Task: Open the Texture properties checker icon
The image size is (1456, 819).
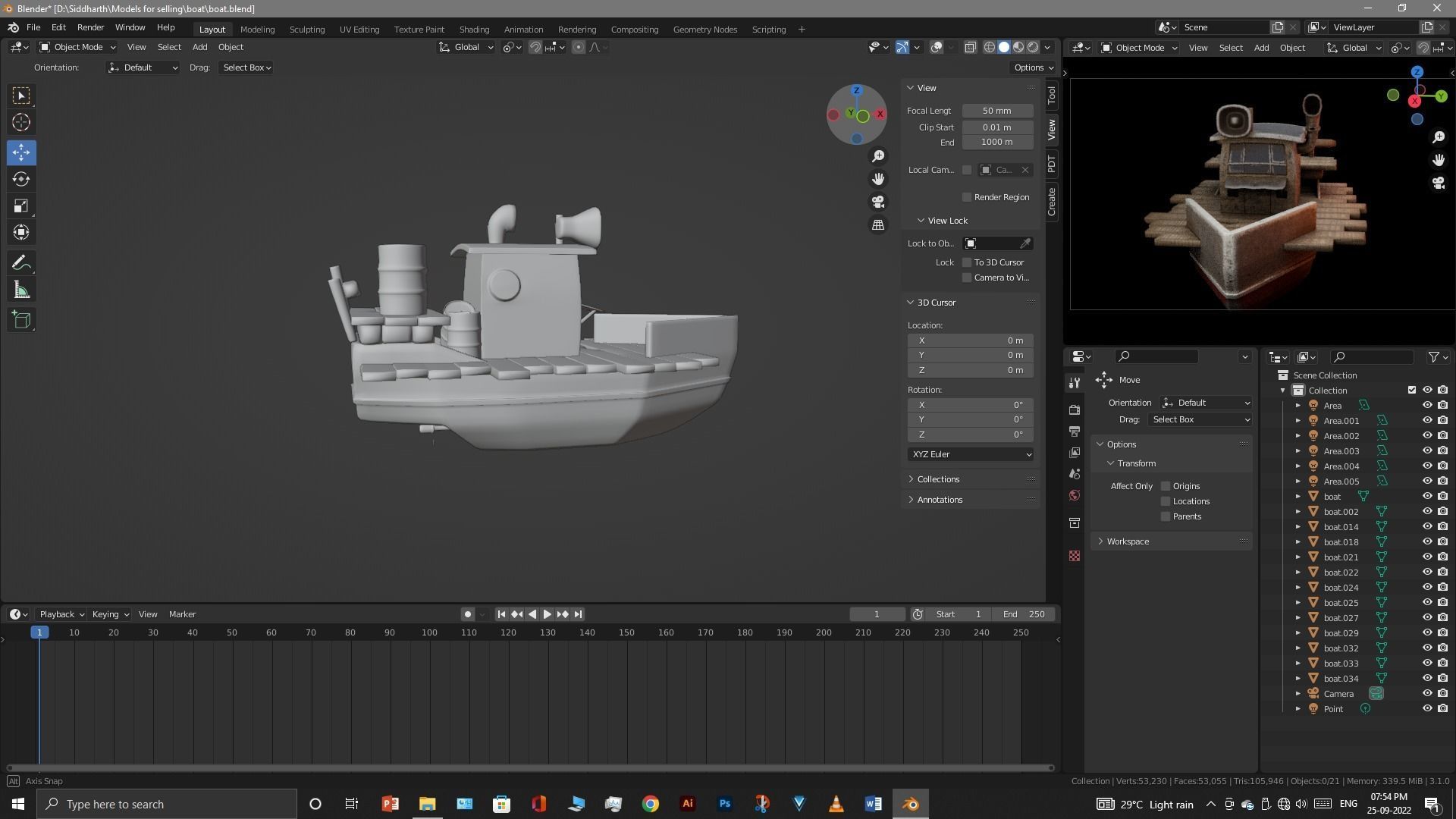Action: (x=1074, y=556)
